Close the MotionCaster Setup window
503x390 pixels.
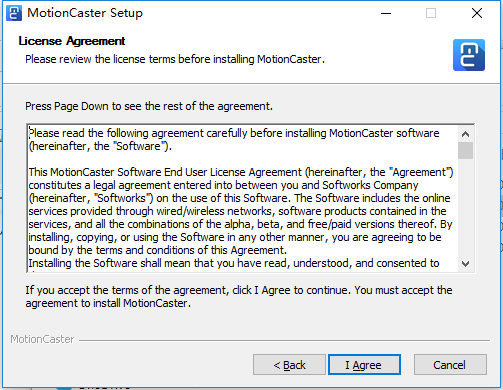tap(477, 13)
